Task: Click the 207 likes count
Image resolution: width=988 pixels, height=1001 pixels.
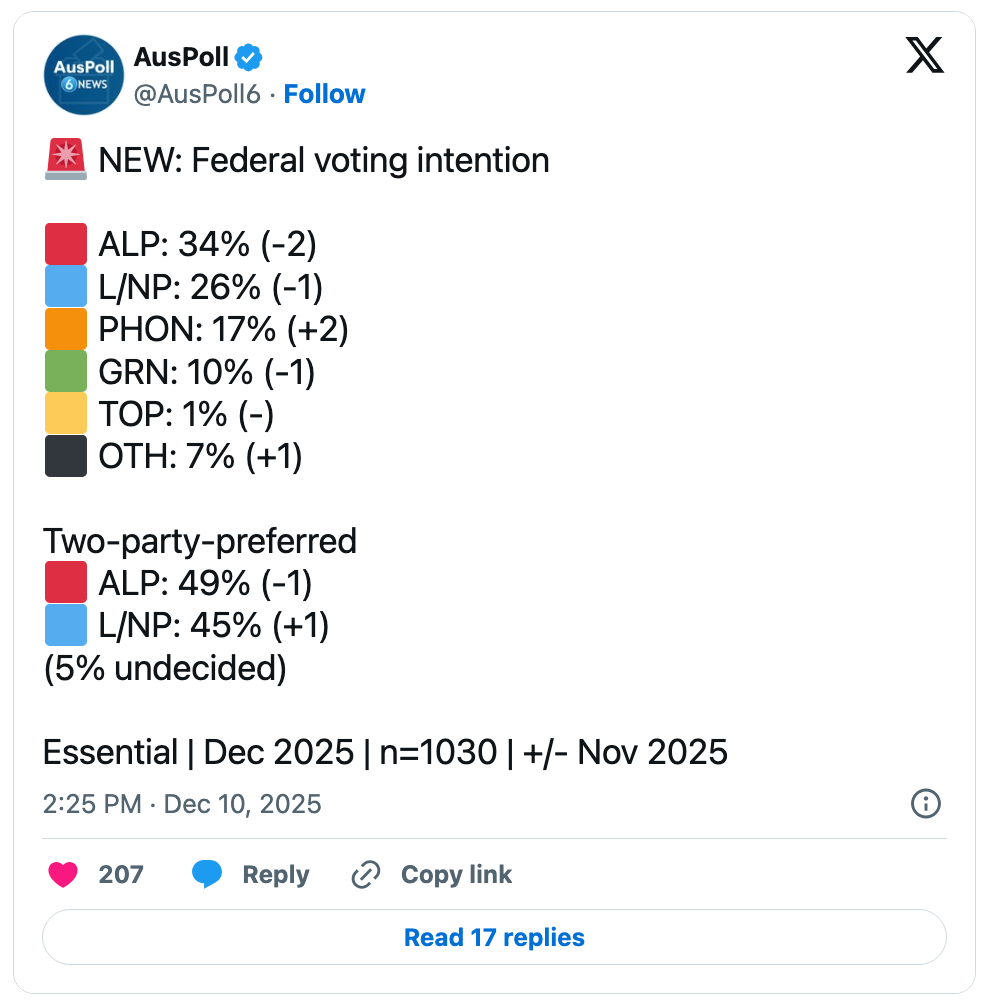Action: coord(121,875)
